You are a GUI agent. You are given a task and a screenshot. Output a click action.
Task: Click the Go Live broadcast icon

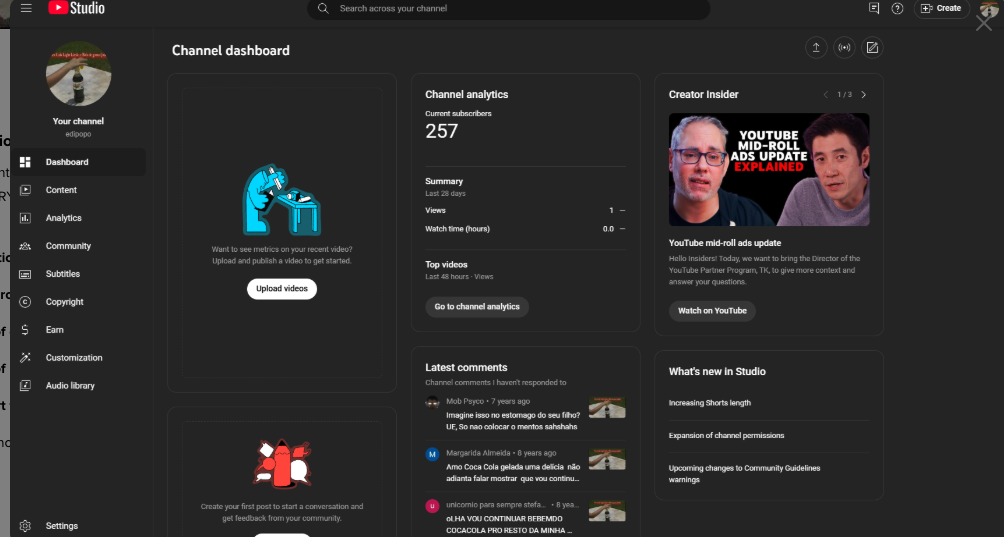(x=844, y=48)
